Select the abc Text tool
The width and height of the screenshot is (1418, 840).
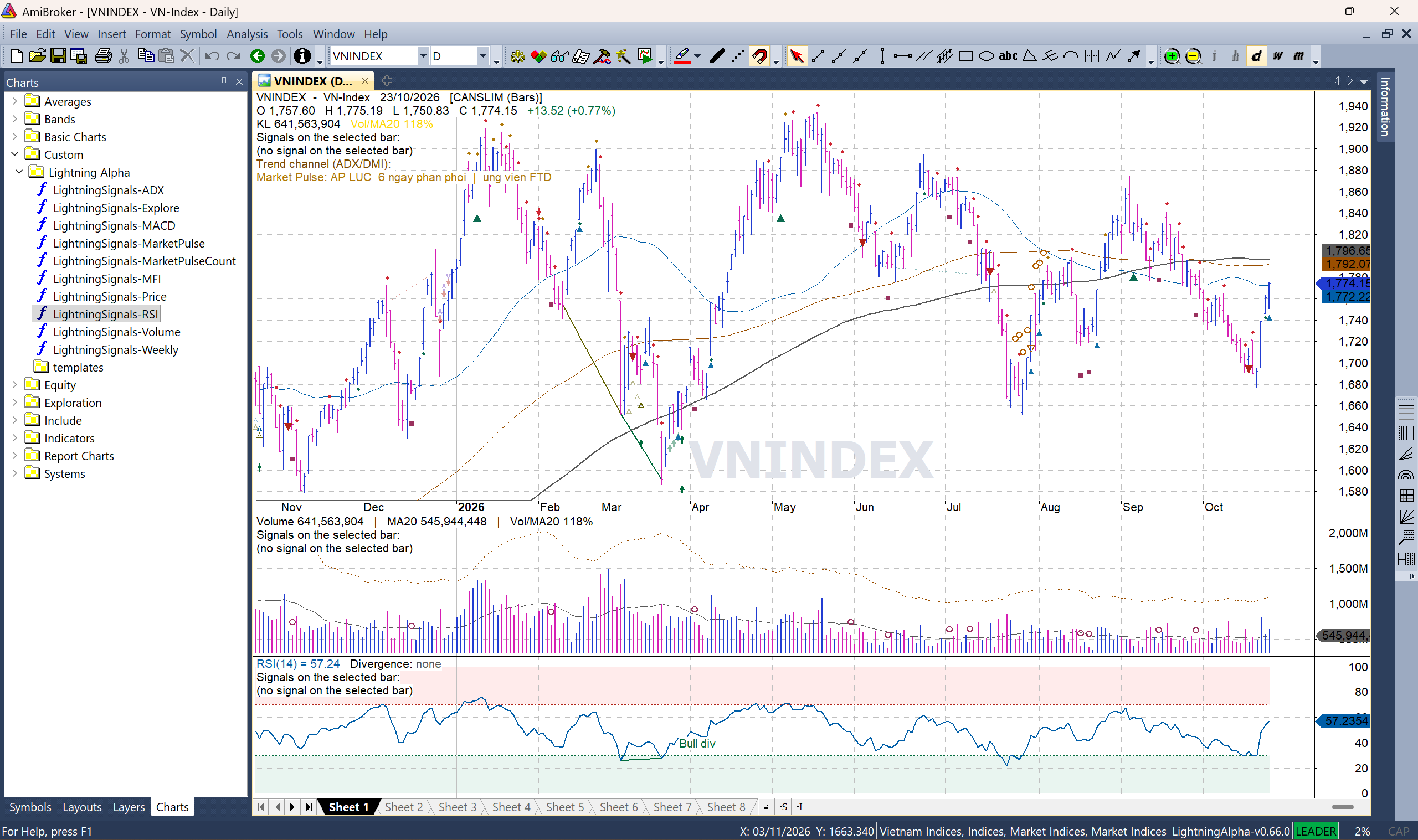pyautogui.click(x=1008, y=56)
